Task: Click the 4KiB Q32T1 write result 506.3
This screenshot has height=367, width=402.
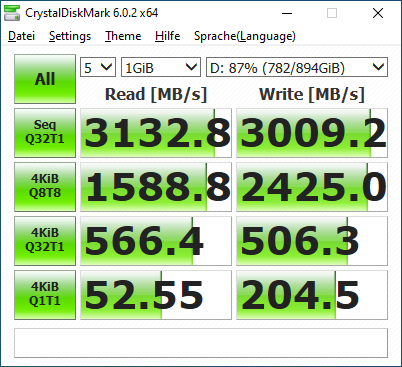Action: click(x=312, y=241)
